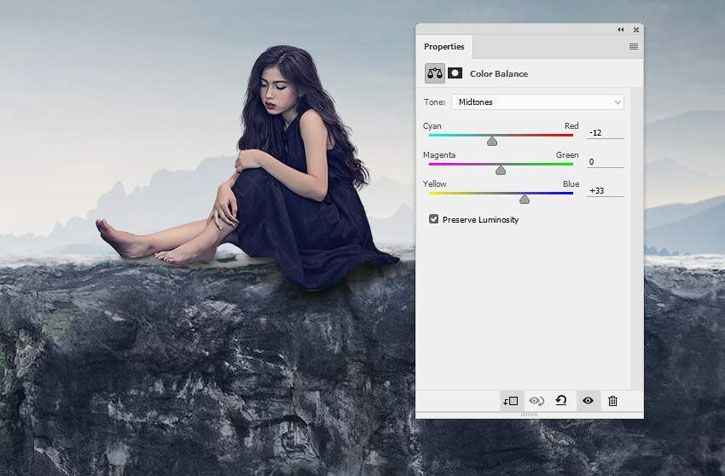Toggle adjustment layer visibility eye icon

coord(588,401)
